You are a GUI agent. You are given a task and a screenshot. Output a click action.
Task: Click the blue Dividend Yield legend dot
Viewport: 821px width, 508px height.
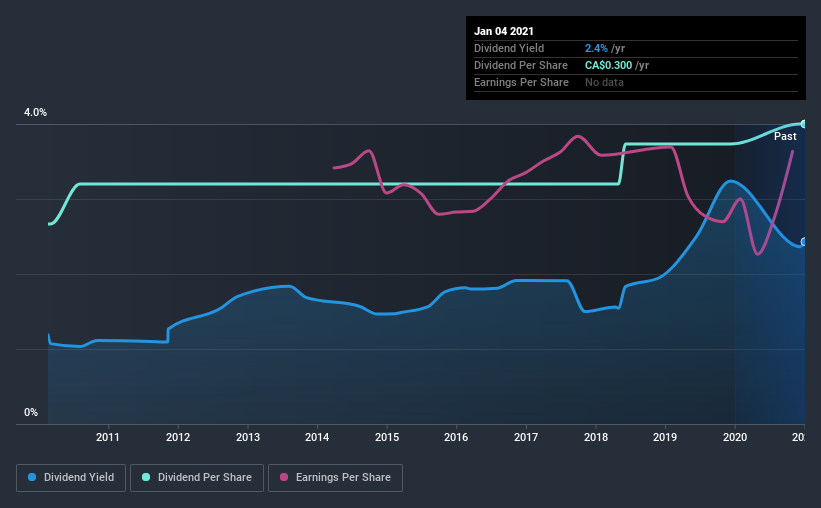(x=32, y=477)
